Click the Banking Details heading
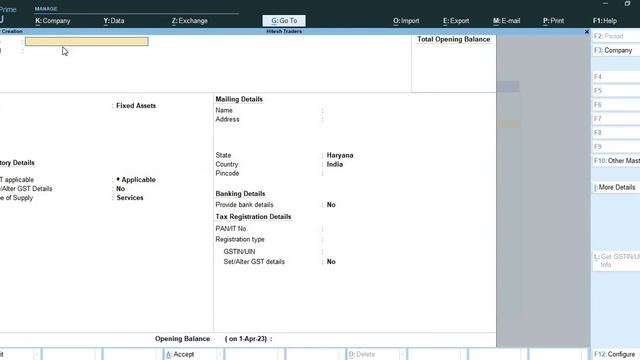Viewport: 640px width, 360px height. [240, 193]
